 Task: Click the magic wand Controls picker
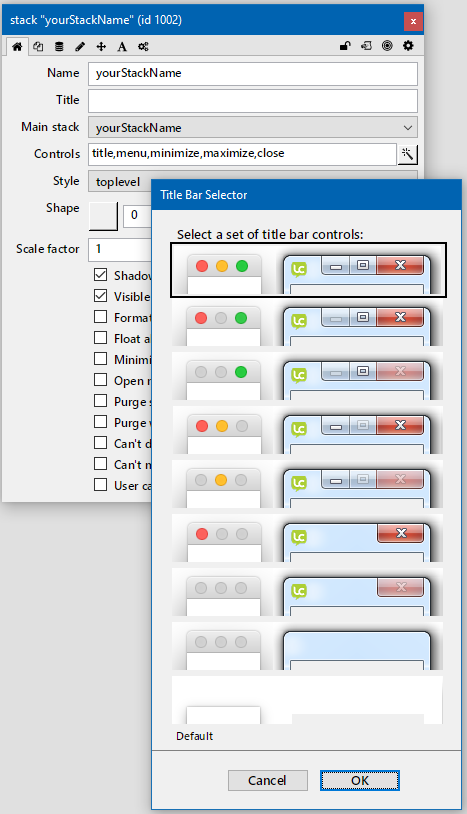tap(407, 154)
